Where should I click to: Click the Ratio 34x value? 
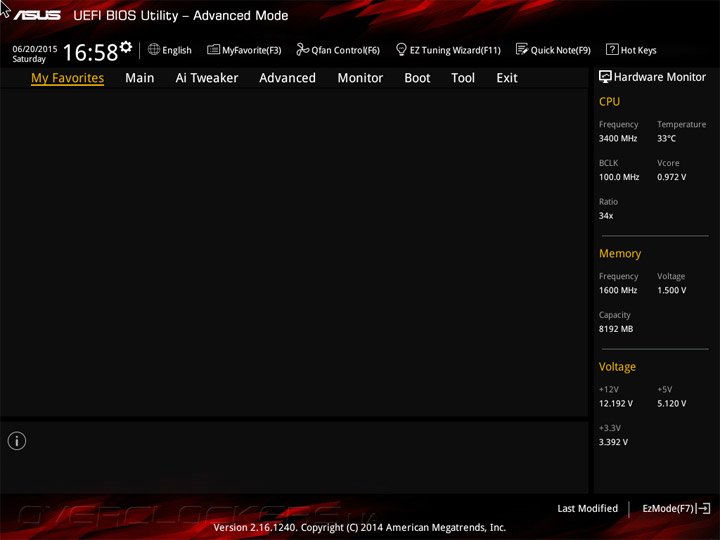pos(606,215)
